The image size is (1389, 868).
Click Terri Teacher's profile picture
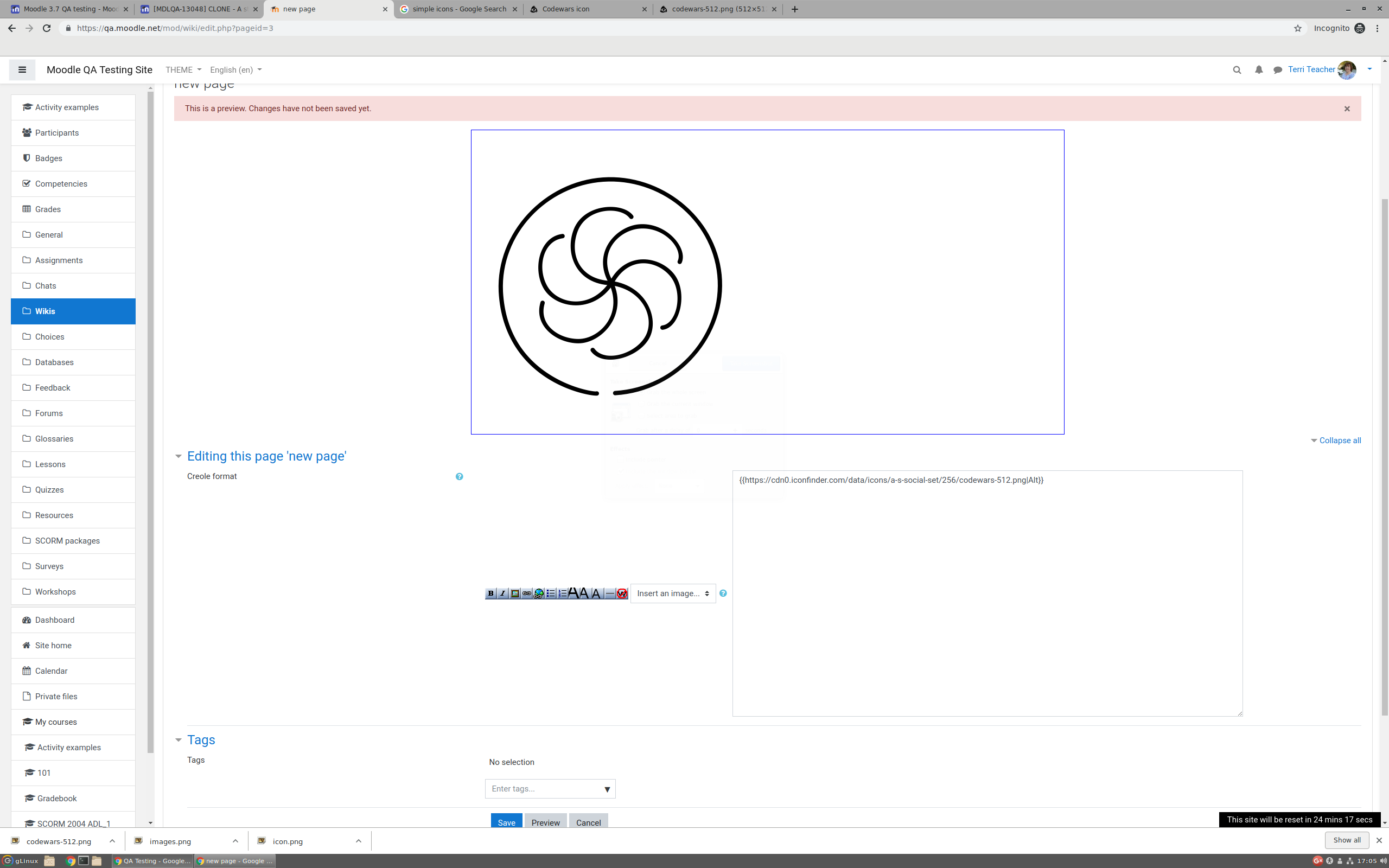1347,69
